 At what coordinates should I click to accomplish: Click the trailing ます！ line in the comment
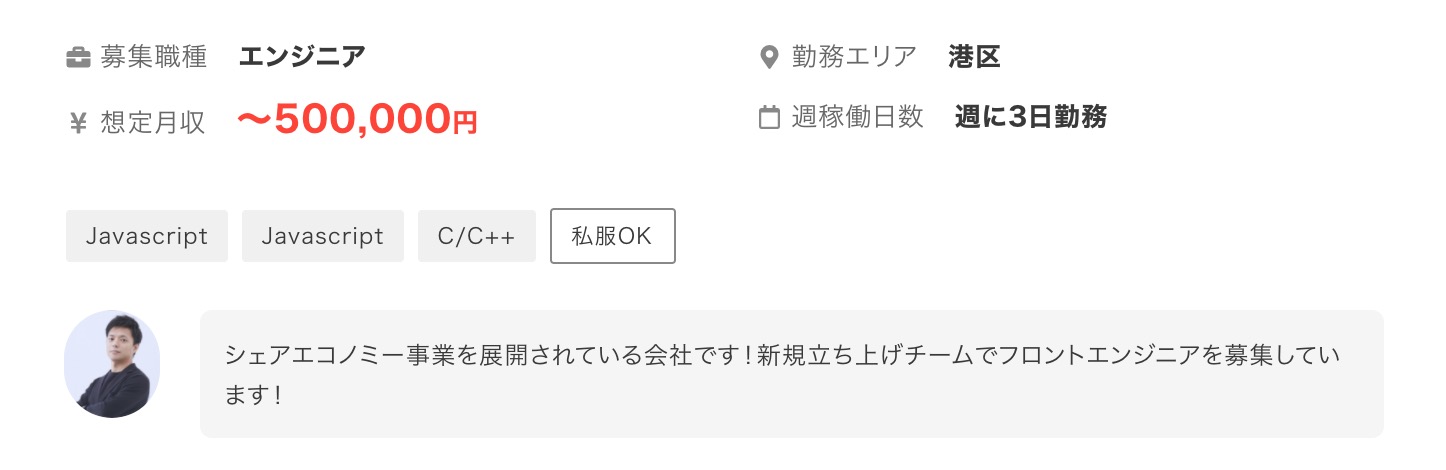coord(253,395)
